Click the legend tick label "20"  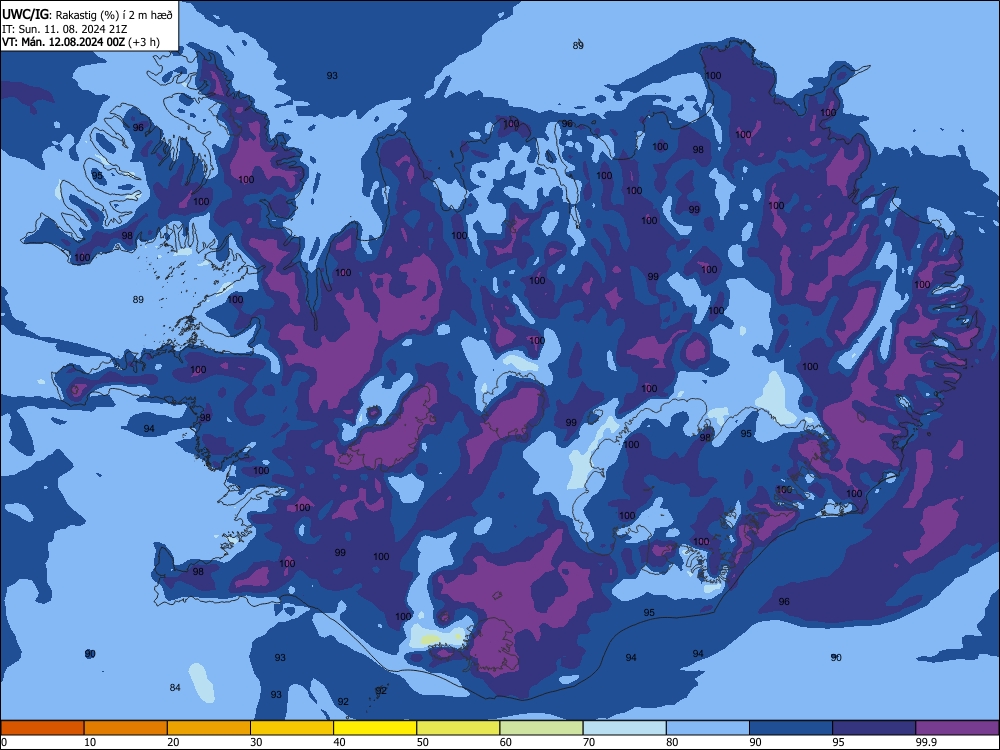(x=173, y=742)
